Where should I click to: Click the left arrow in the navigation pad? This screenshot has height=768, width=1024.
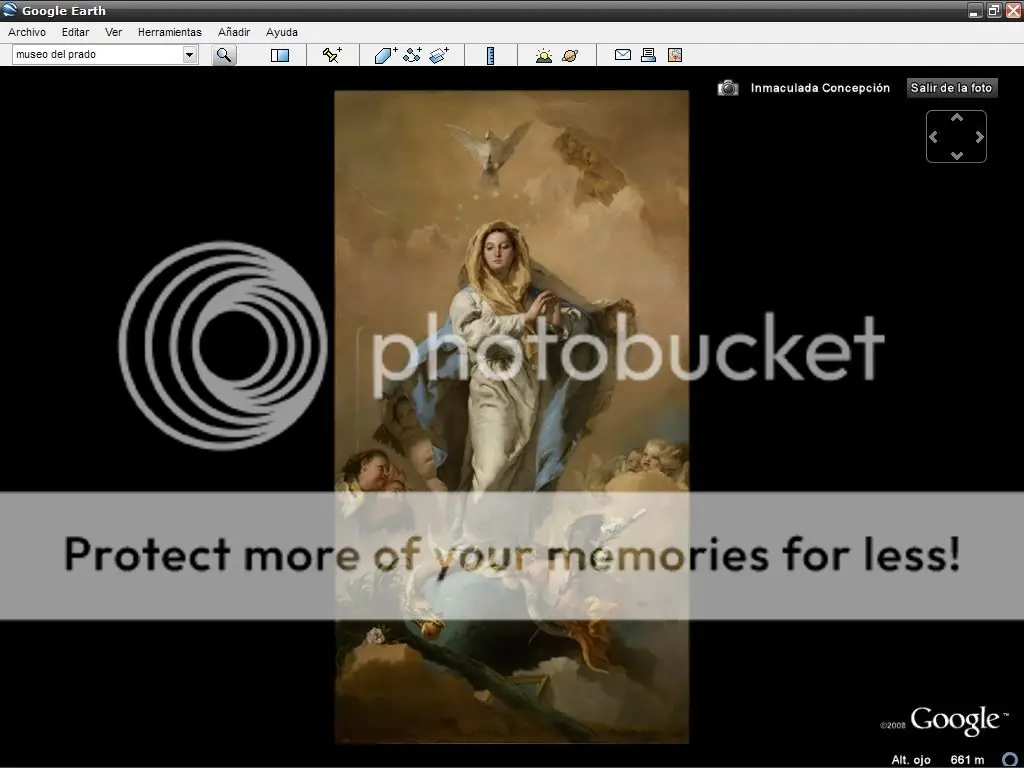point(933,136)
